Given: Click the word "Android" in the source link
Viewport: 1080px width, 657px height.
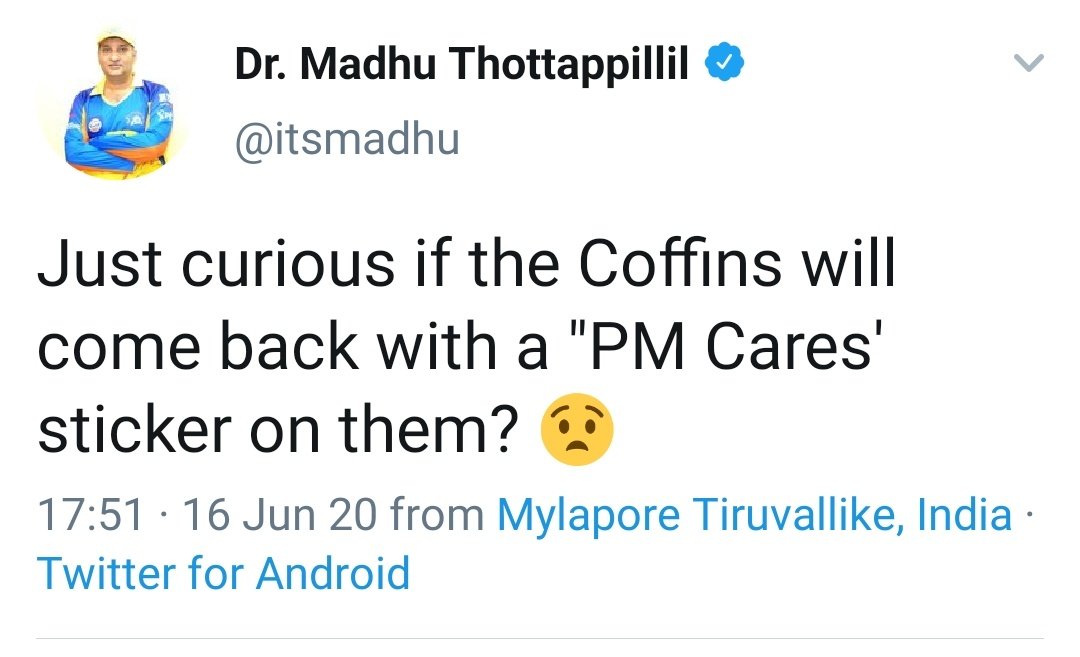Looking at the screenshot, I should pos(333,574).
